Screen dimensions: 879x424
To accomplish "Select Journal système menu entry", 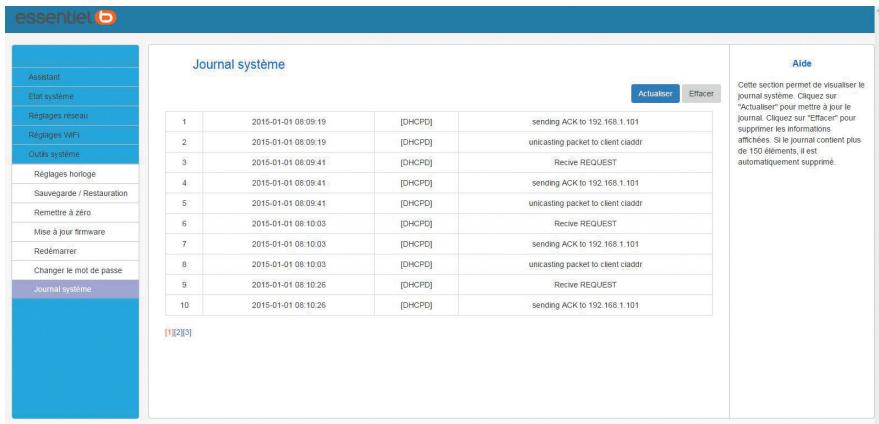I will coord(63,289).
